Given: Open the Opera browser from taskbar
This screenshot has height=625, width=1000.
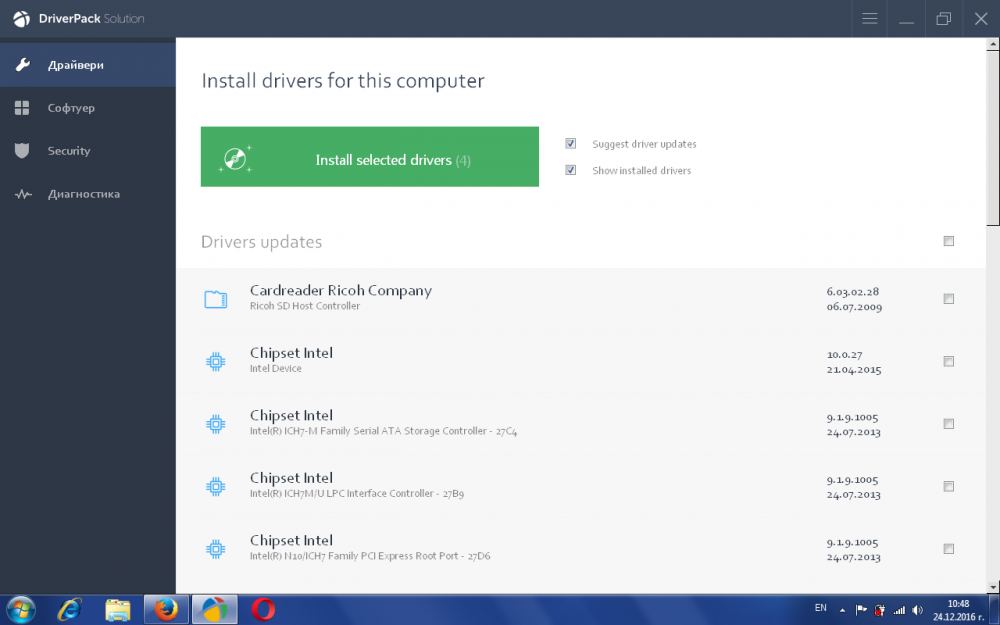Looking at the screenshot, I should click(263, 610).
